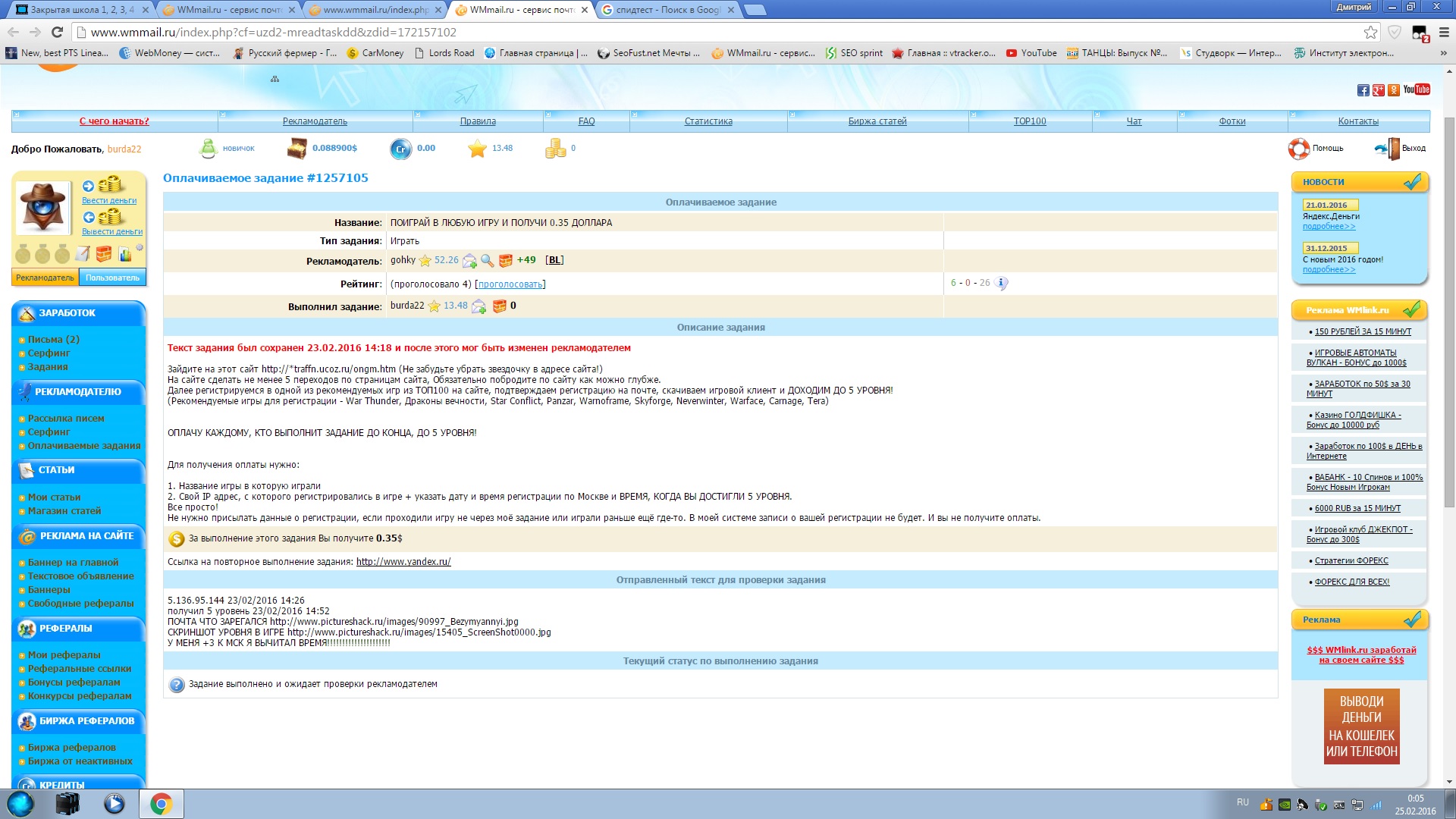
Task: Open the rating info icon beside 6-0-26
Action: [x=1001, y=283]
